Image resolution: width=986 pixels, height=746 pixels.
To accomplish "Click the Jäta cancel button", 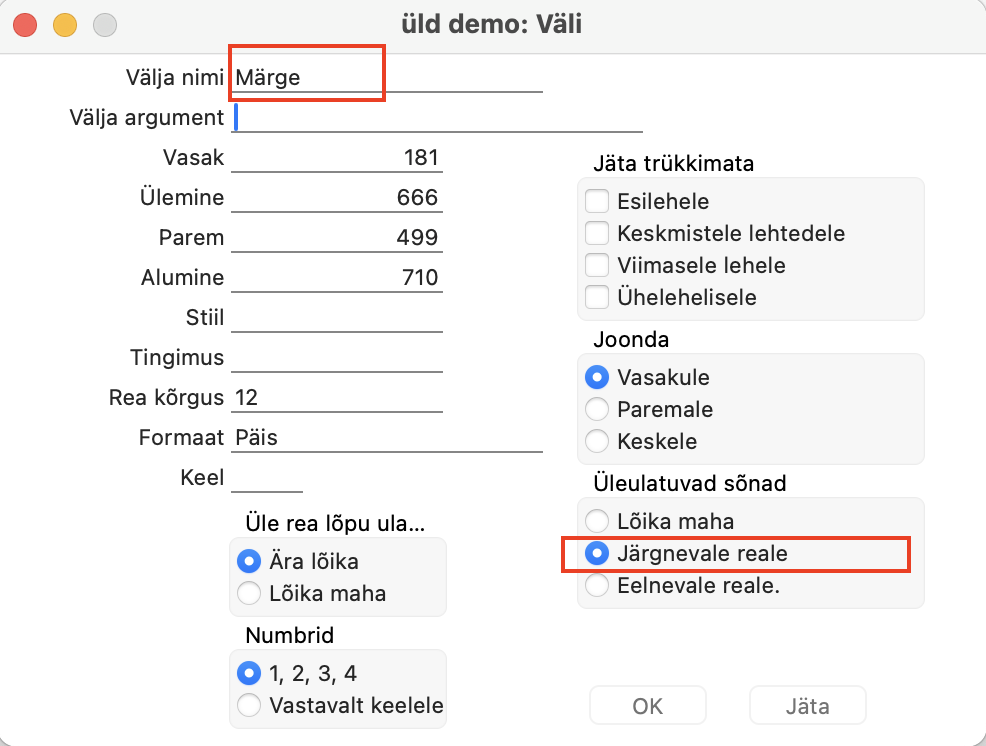I will click(x=807, y=706).
